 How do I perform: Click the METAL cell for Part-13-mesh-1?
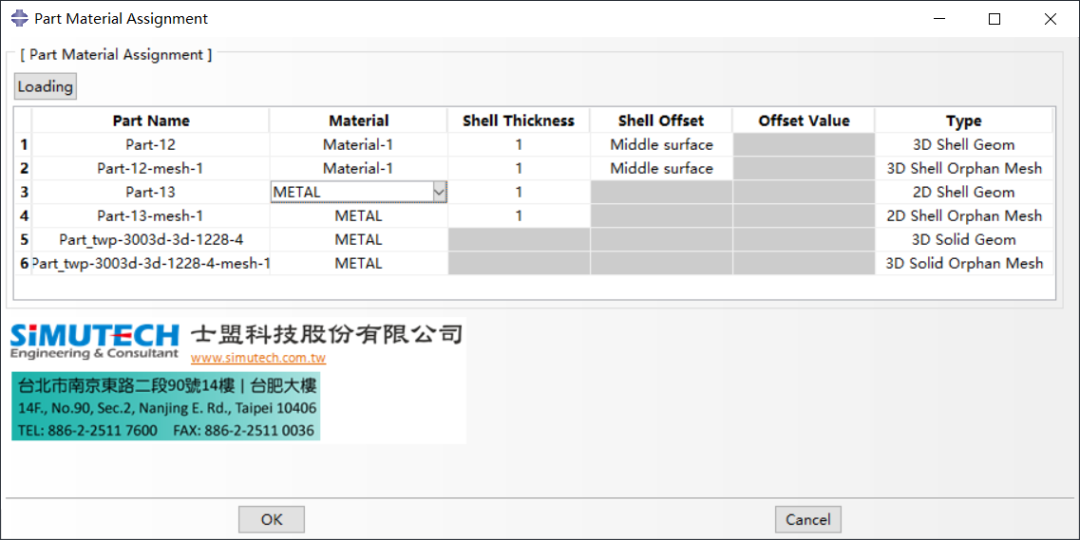coord(358,216)
